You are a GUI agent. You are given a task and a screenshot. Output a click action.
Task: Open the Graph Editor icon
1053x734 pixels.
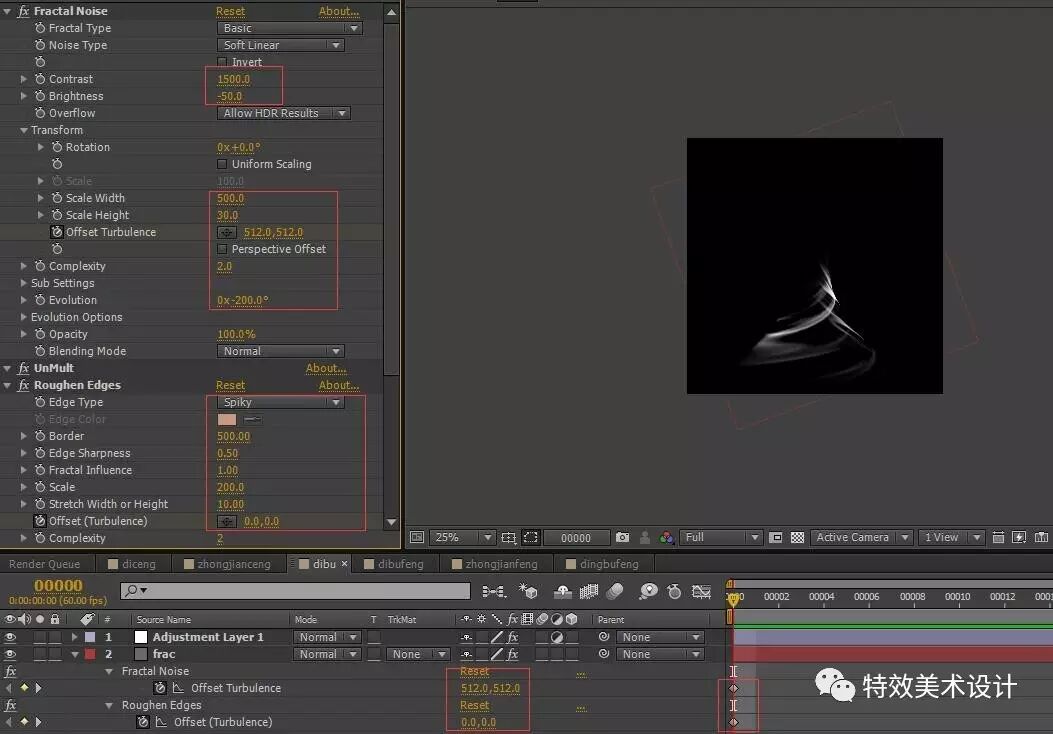click(701, 591)
